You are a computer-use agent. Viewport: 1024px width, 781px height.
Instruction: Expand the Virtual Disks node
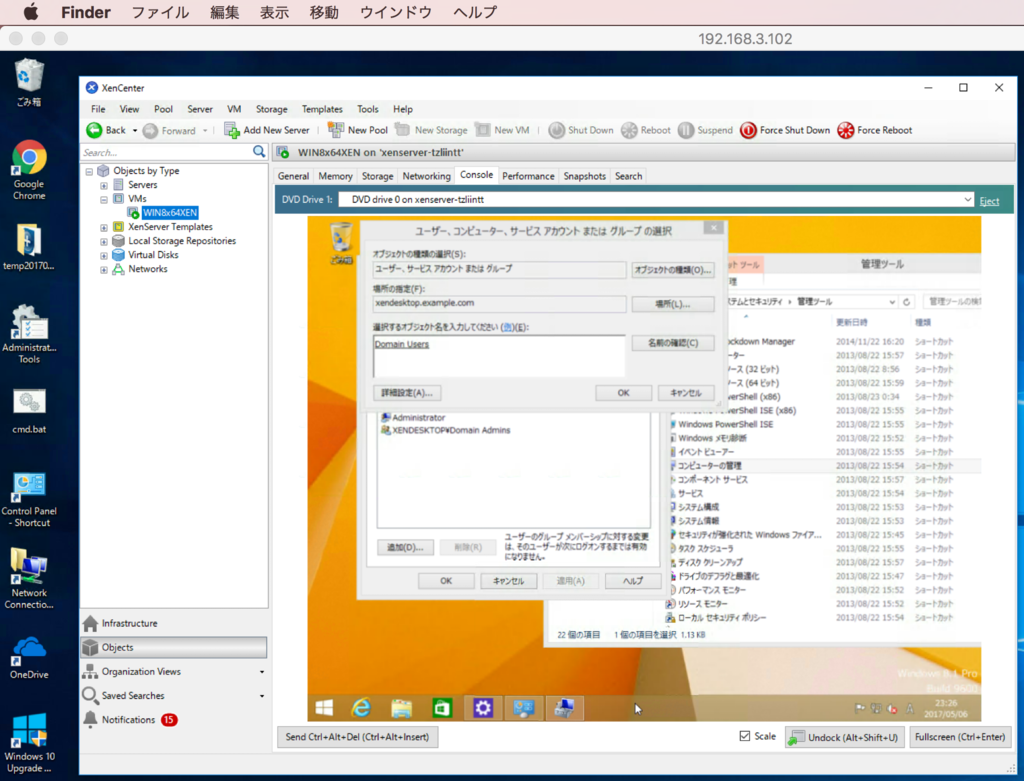pos(104,255)
